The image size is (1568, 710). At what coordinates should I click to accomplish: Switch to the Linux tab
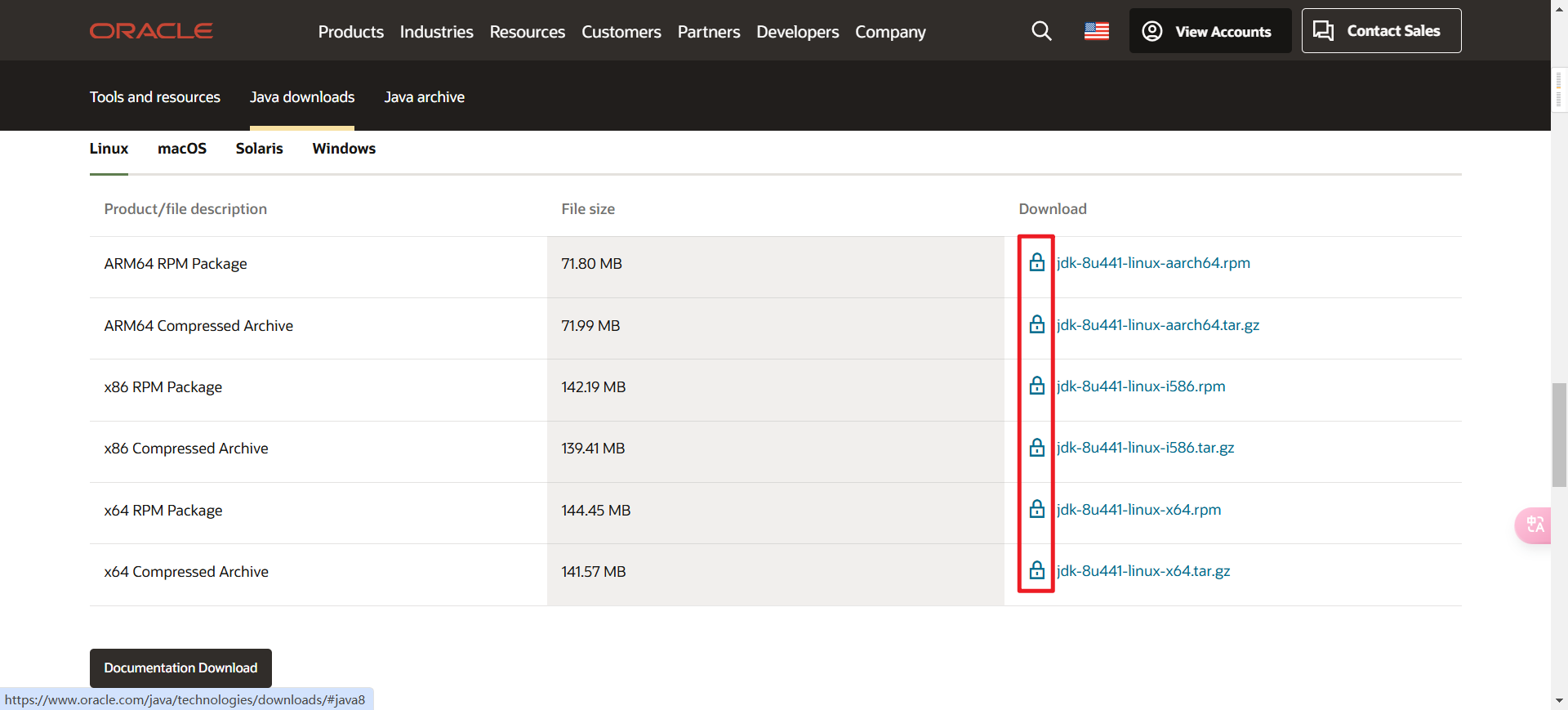pos(109,149)
